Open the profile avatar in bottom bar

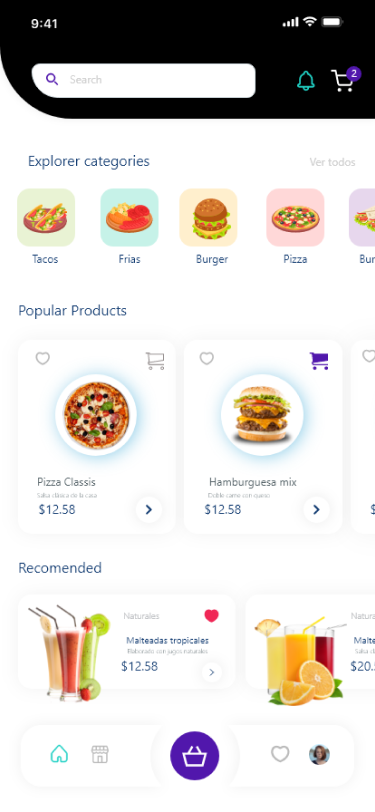[319, 755]
